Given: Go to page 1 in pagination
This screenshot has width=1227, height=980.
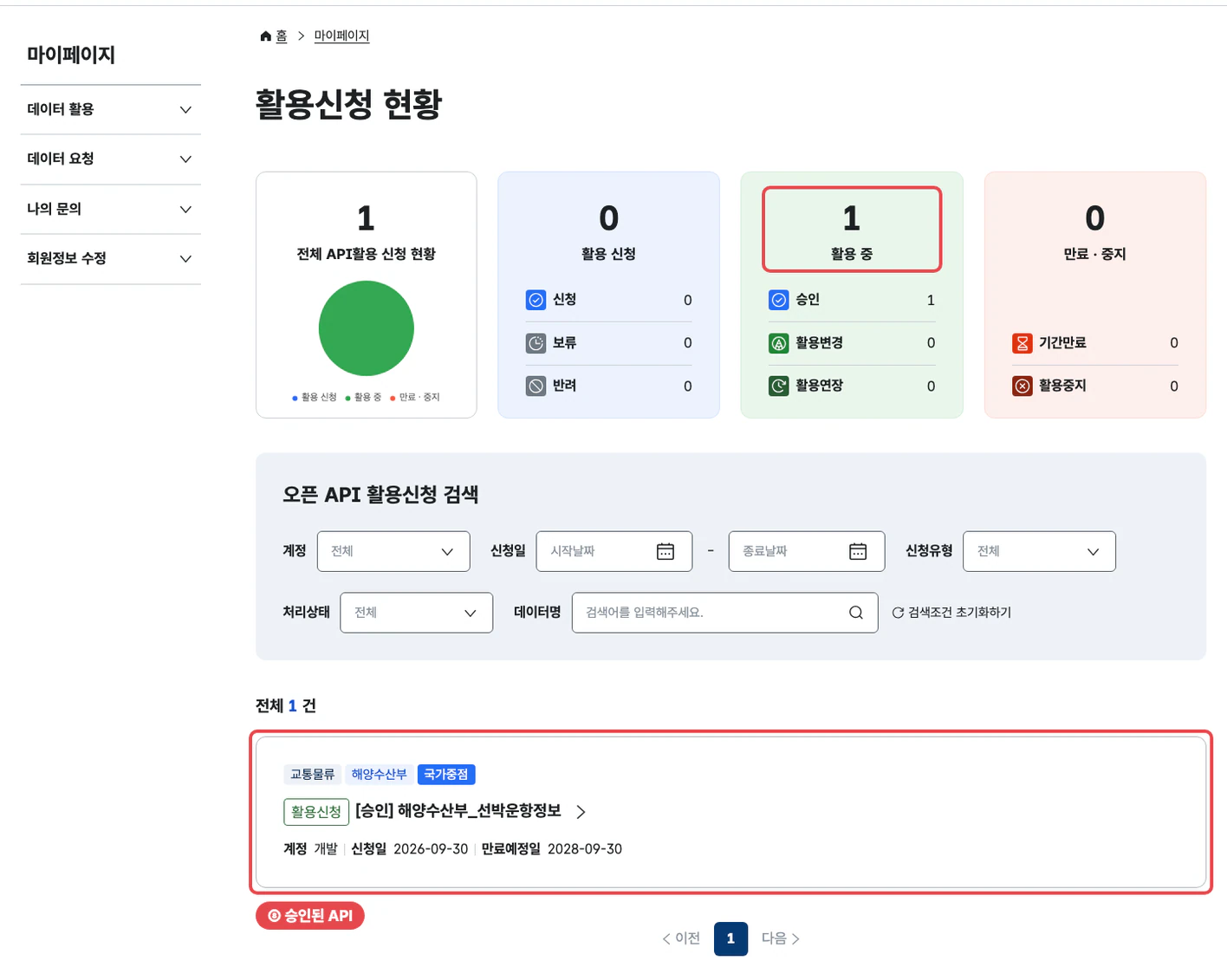Looking at the screenshot, I should click(730, 938).
